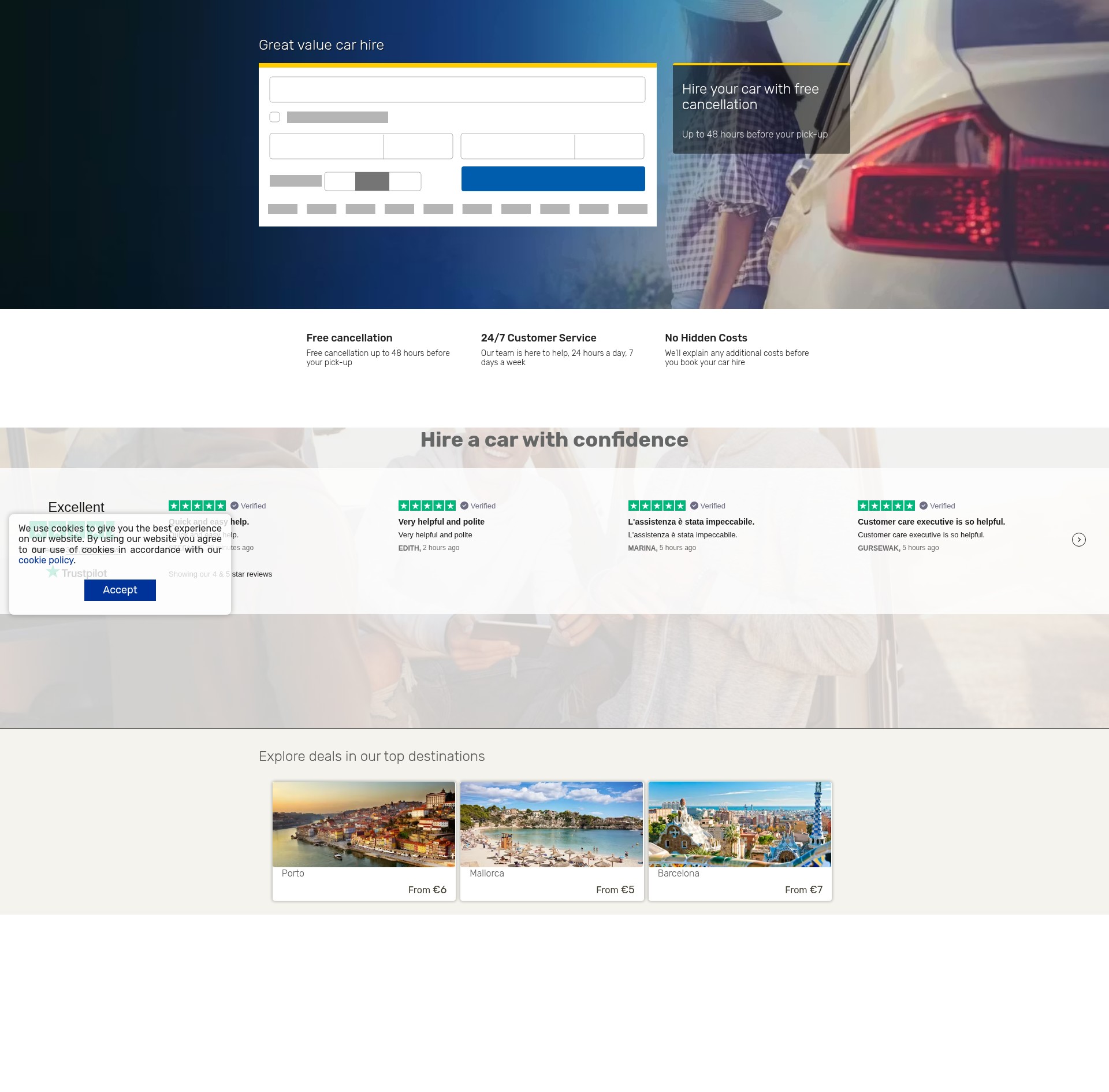
Task: Click the 'Excellent' Trustpilot rating label
Action: coord(76,507)
